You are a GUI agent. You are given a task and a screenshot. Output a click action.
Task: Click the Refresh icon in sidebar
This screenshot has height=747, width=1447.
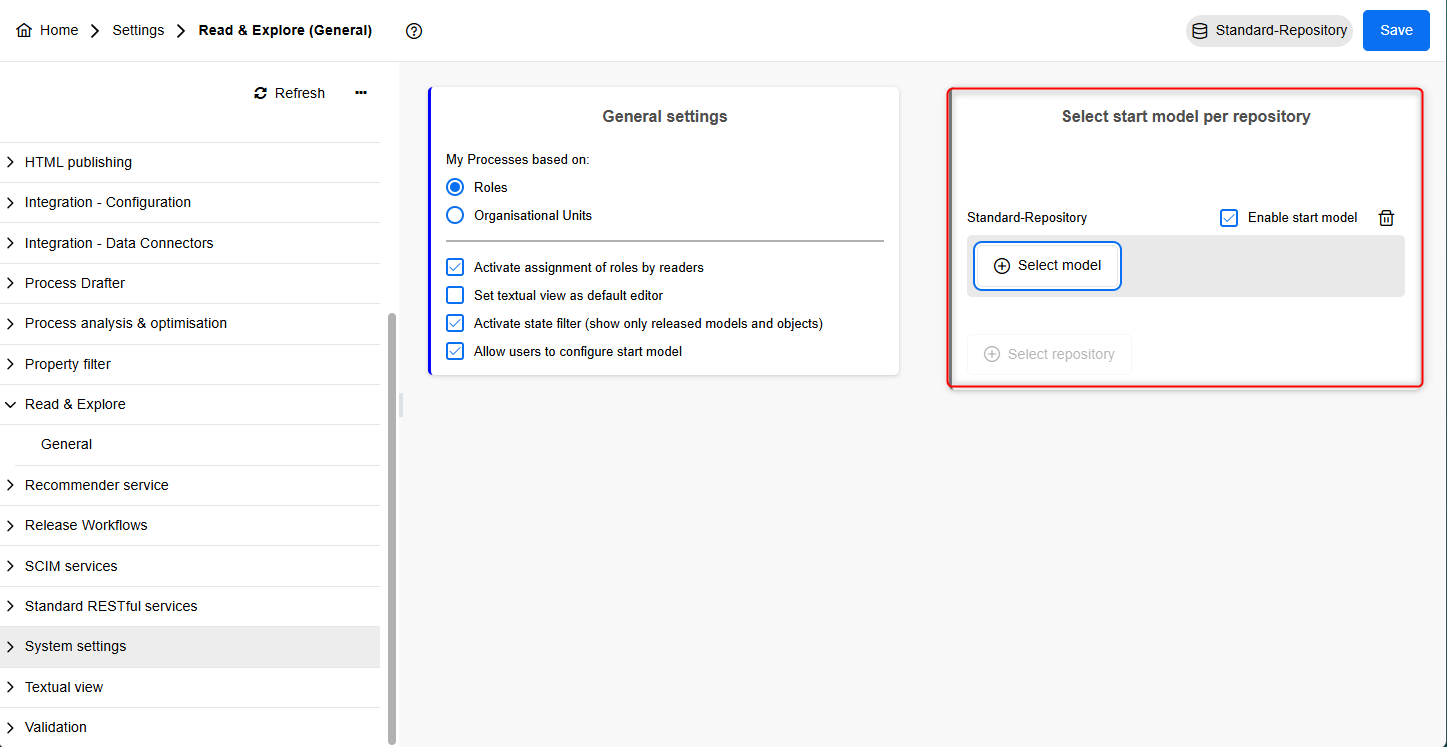tap(261, 93)
